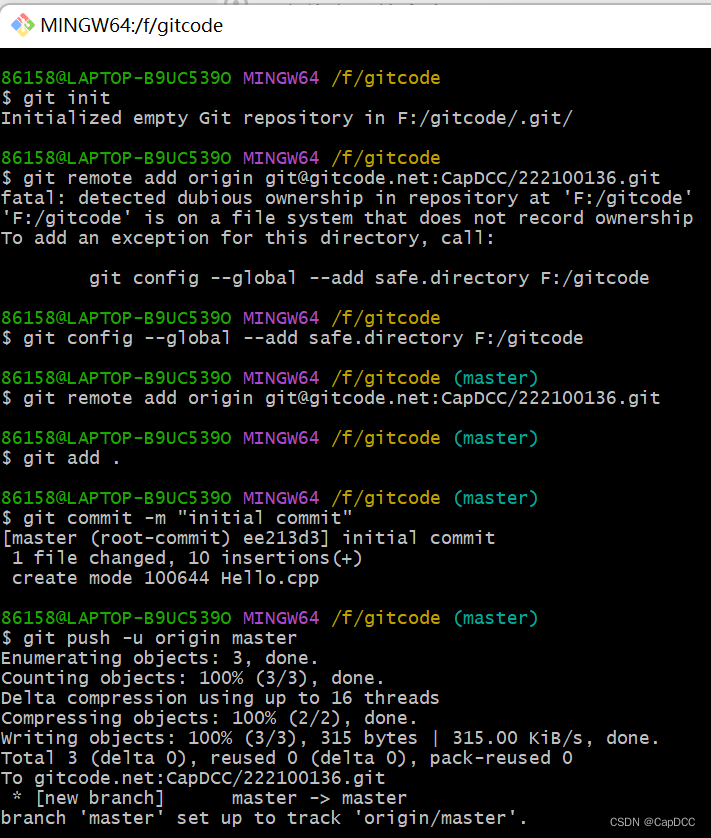
Task: Click the indented 'git config --global --add safe.directory' suggestion
Action: (x=369, y=278)
